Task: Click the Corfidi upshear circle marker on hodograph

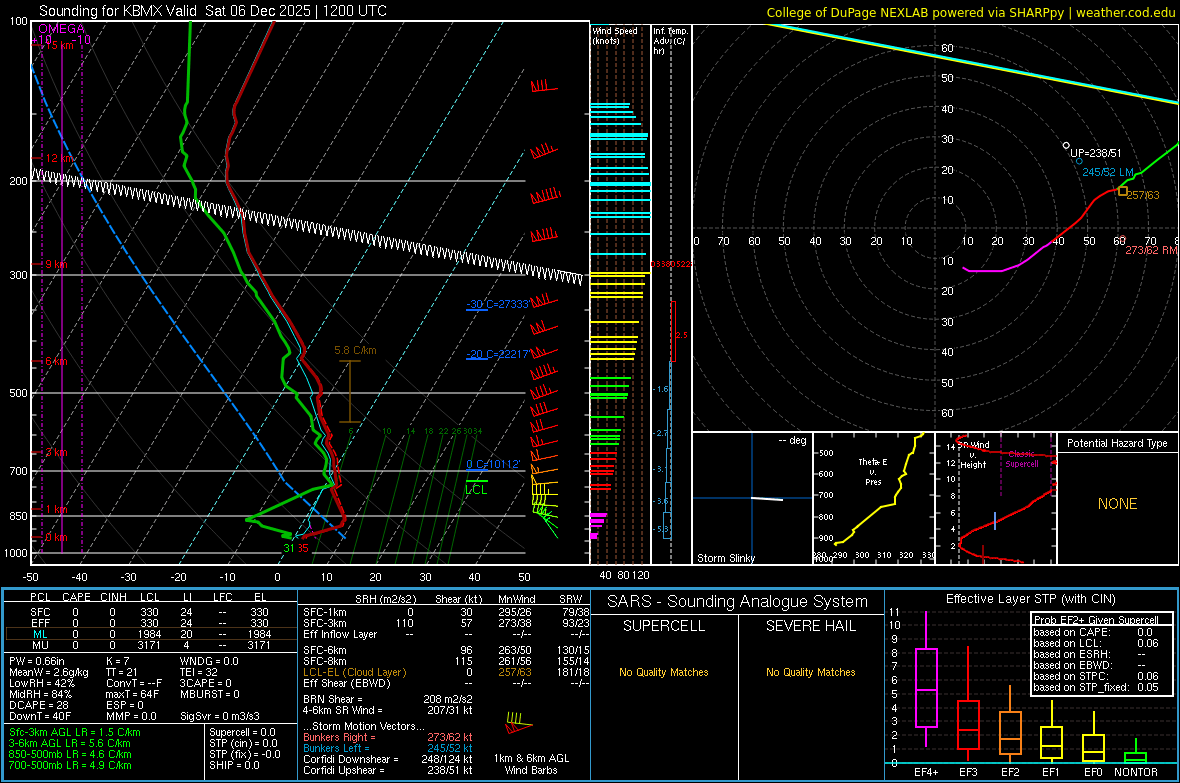Action: pyautogui.click(x=1066, y=146)
